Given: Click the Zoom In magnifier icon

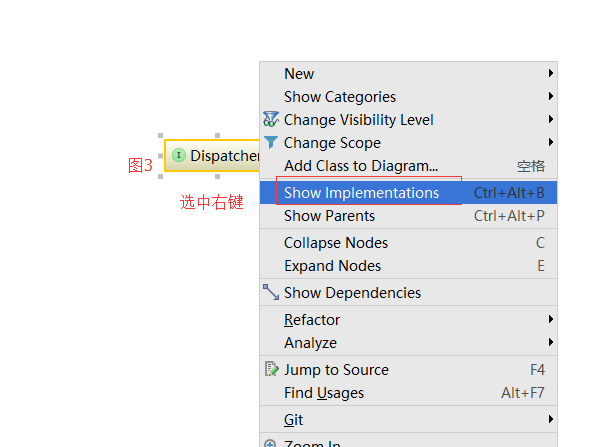Looking at the screenshot, I should (270, 443).
